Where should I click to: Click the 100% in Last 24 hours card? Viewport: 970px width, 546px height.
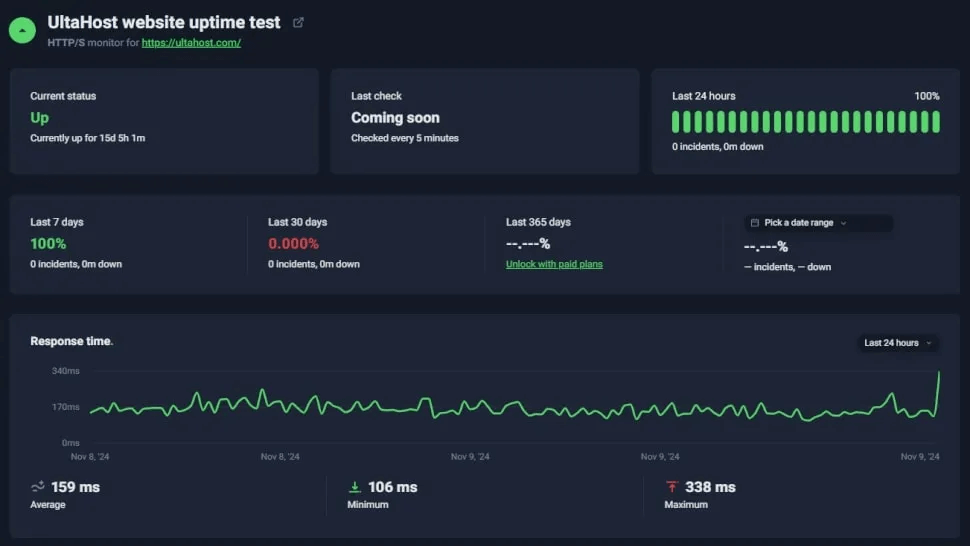click(x=927, y=96)
